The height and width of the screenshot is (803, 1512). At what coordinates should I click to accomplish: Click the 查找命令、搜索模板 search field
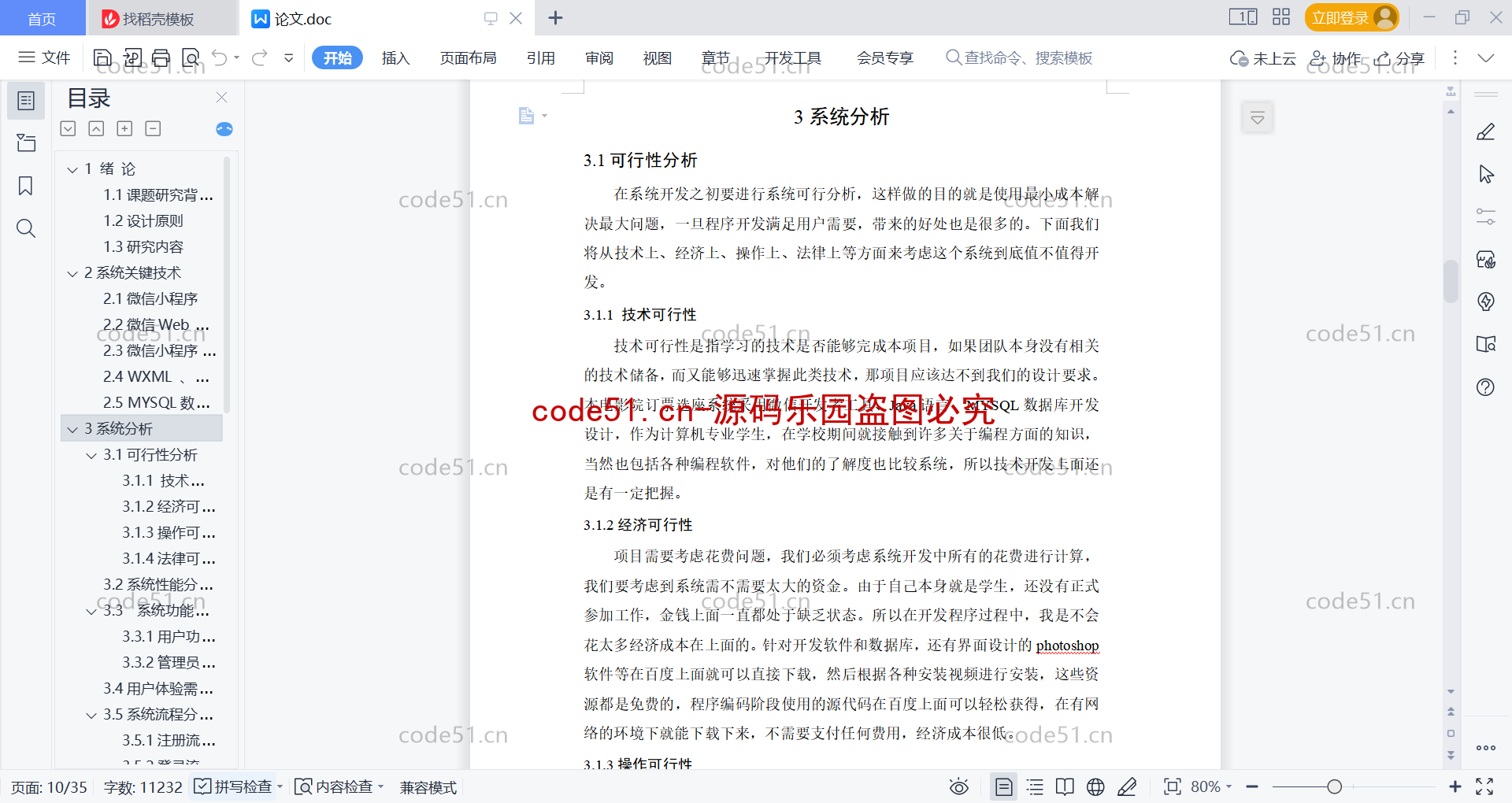(1019, 57)
